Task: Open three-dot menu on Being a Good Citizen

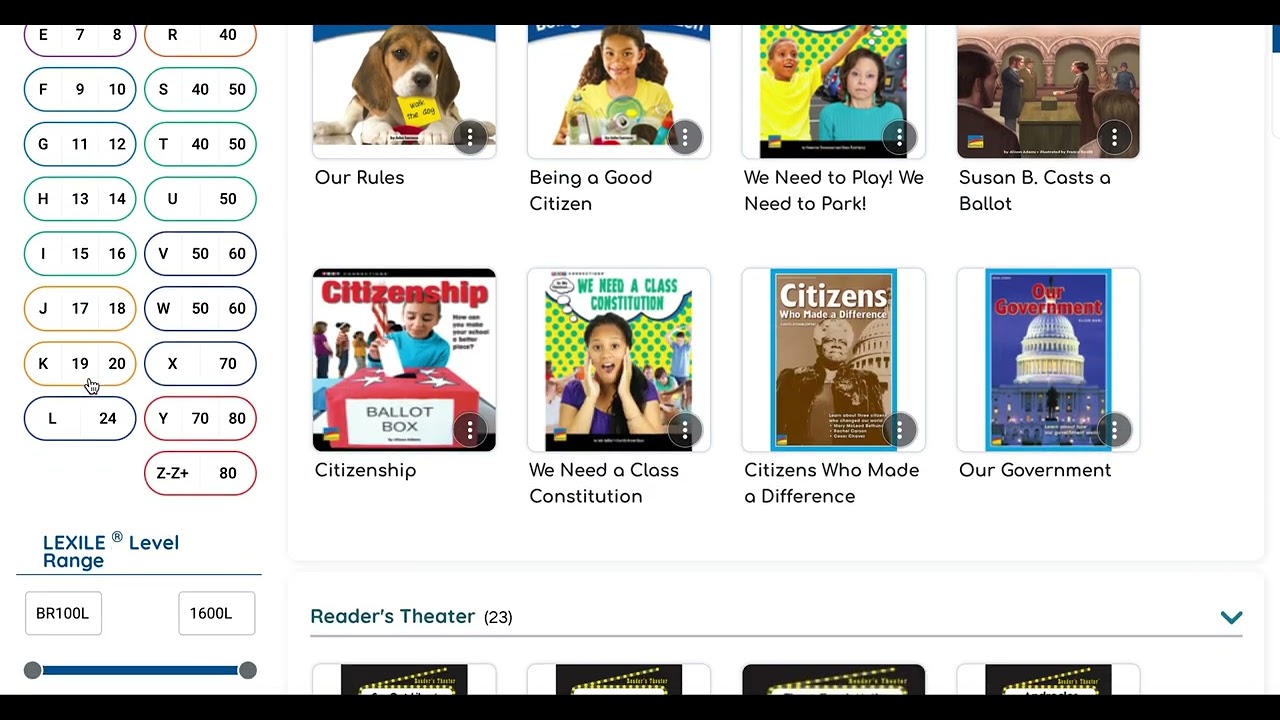Action: click(x=685, y=137)
